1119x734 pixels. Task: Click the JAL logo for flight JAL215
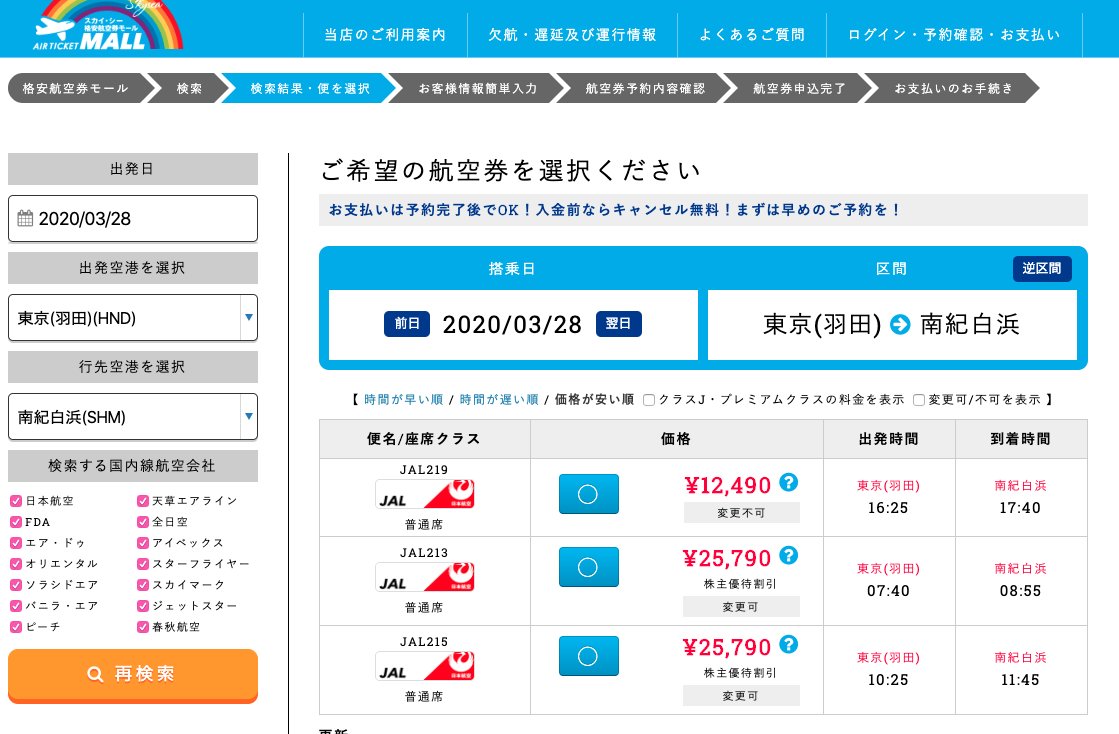pos(425,666)
